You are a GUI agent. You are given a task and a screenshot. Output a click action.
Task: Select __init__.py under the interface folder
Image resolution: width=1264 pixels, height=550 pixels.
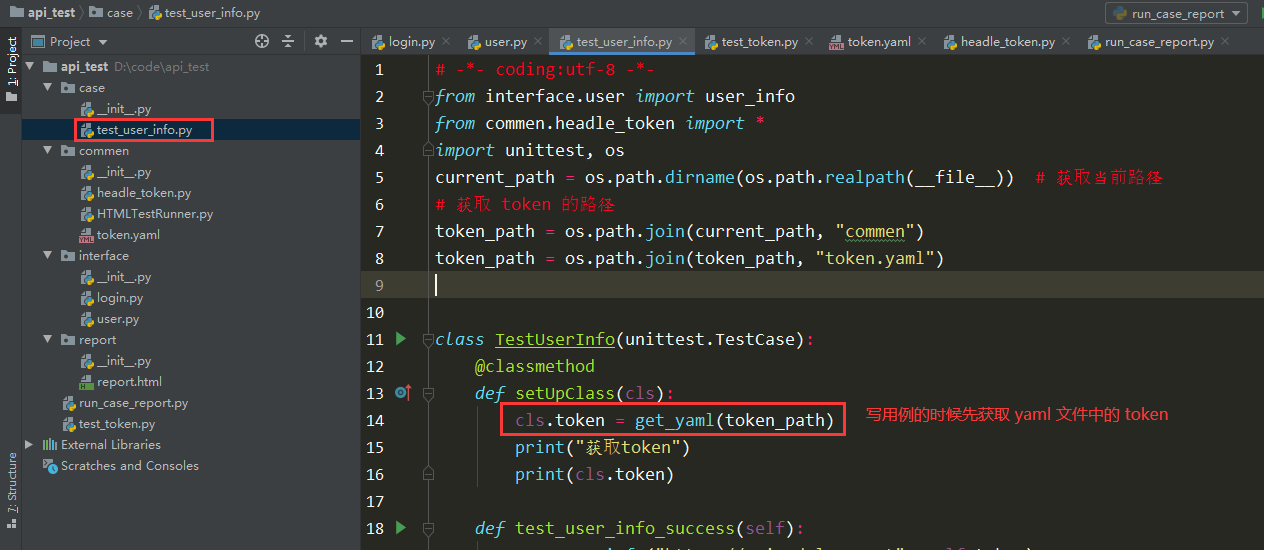click(124, 277)
